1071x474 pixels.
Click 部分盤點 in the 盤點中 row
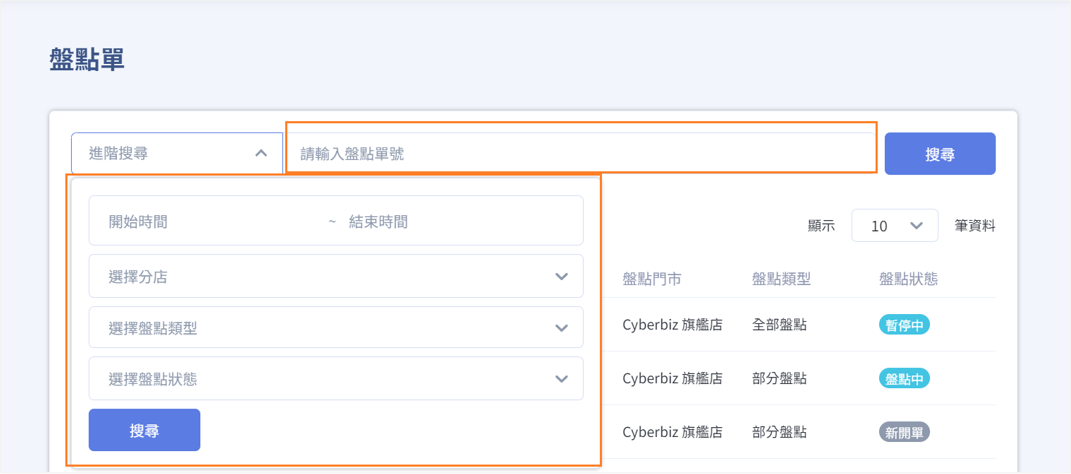779,378
